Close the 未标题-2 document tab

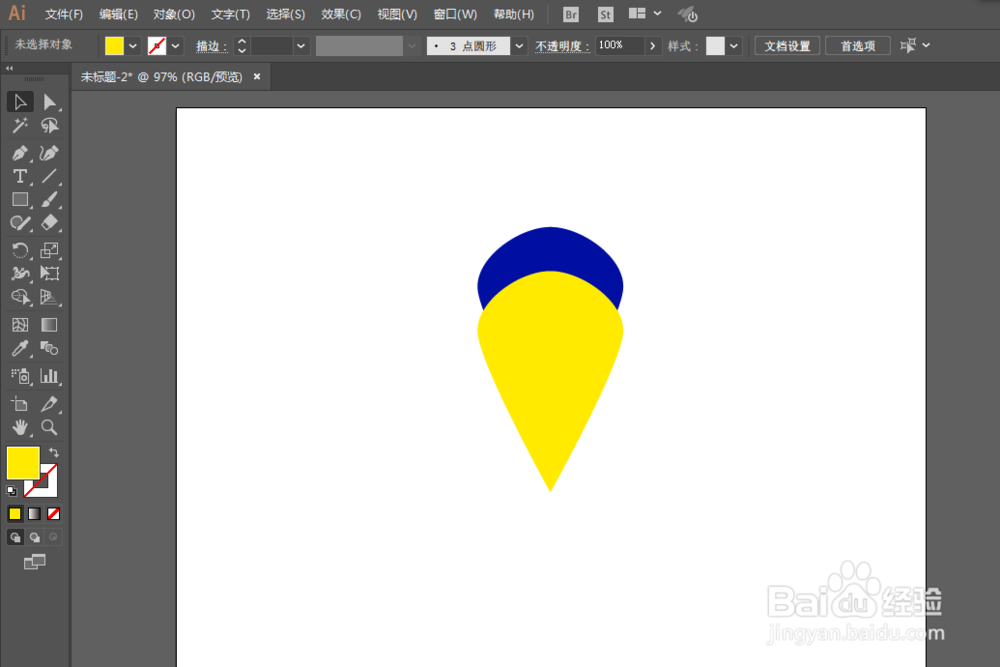click(x=257, y=77)
